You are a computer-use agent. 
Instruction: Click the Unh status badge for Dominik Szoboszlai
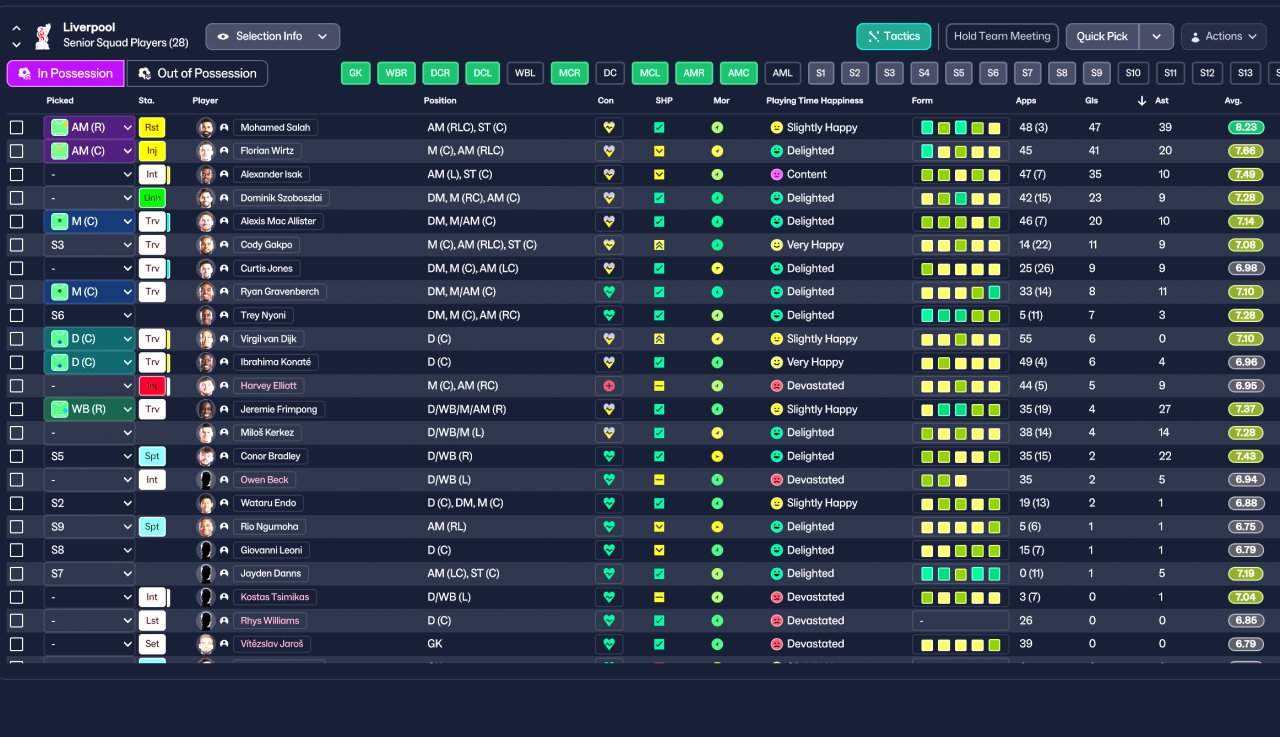click(152, 198)
